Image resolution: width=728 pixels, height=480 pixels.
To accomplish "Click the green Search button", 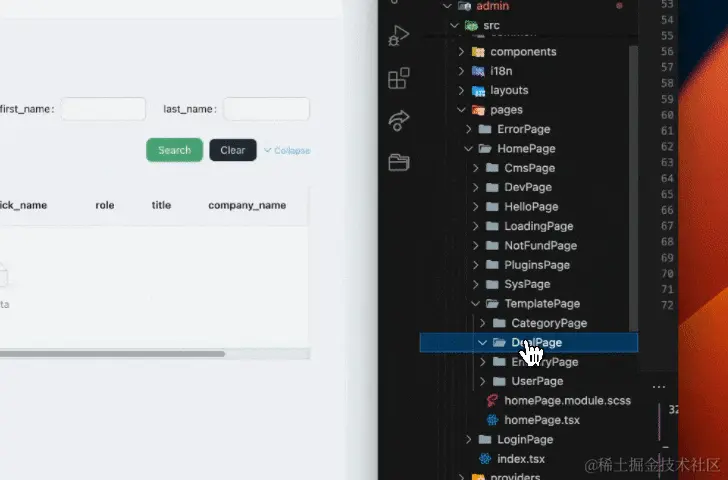I will [175, 150].
